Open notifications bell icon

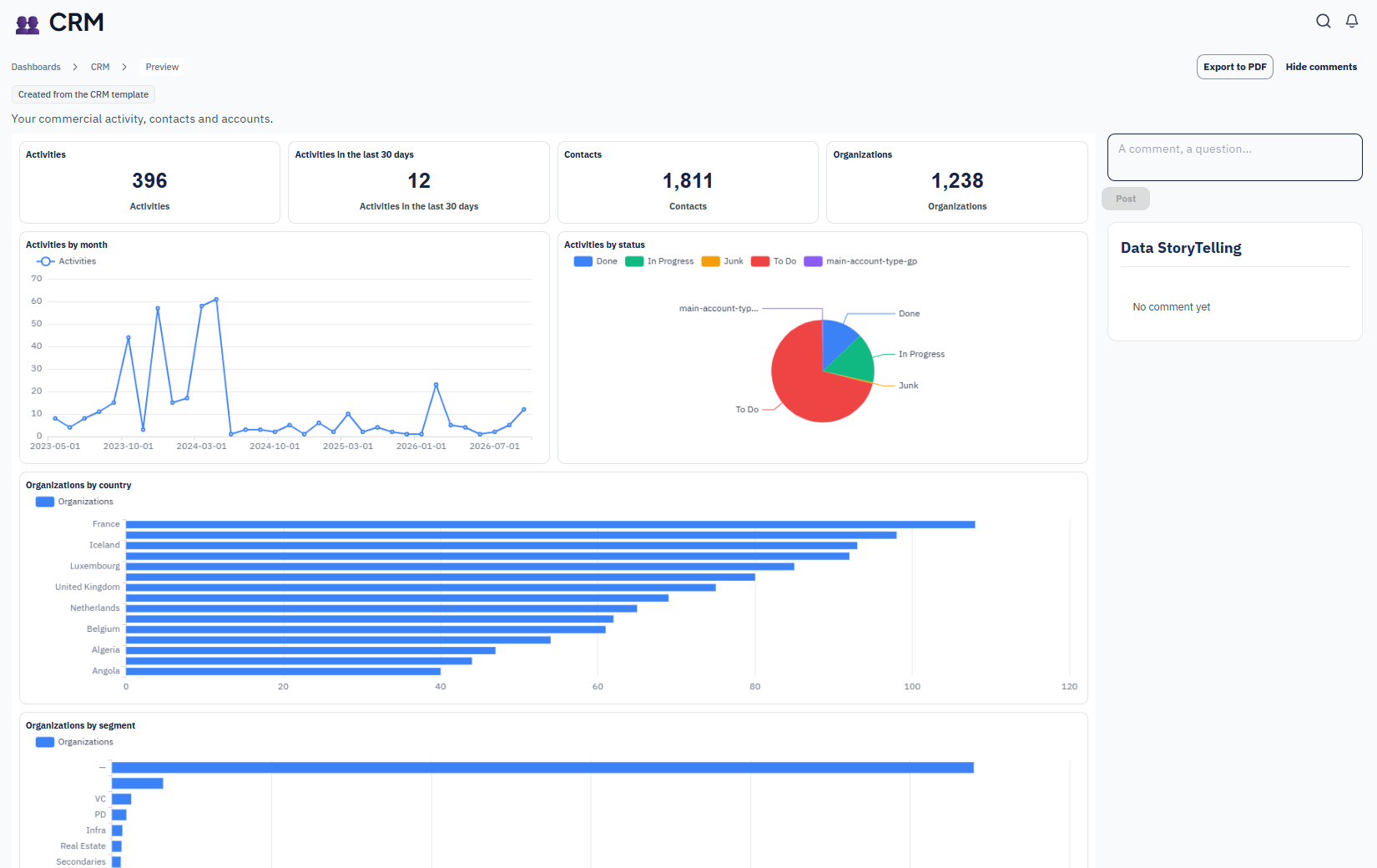[1352, 21]
